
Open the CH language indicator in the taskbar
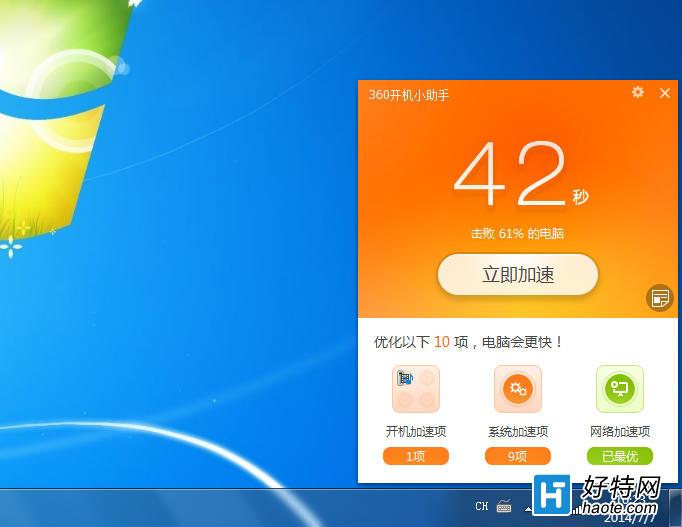(x=481, y=506)
